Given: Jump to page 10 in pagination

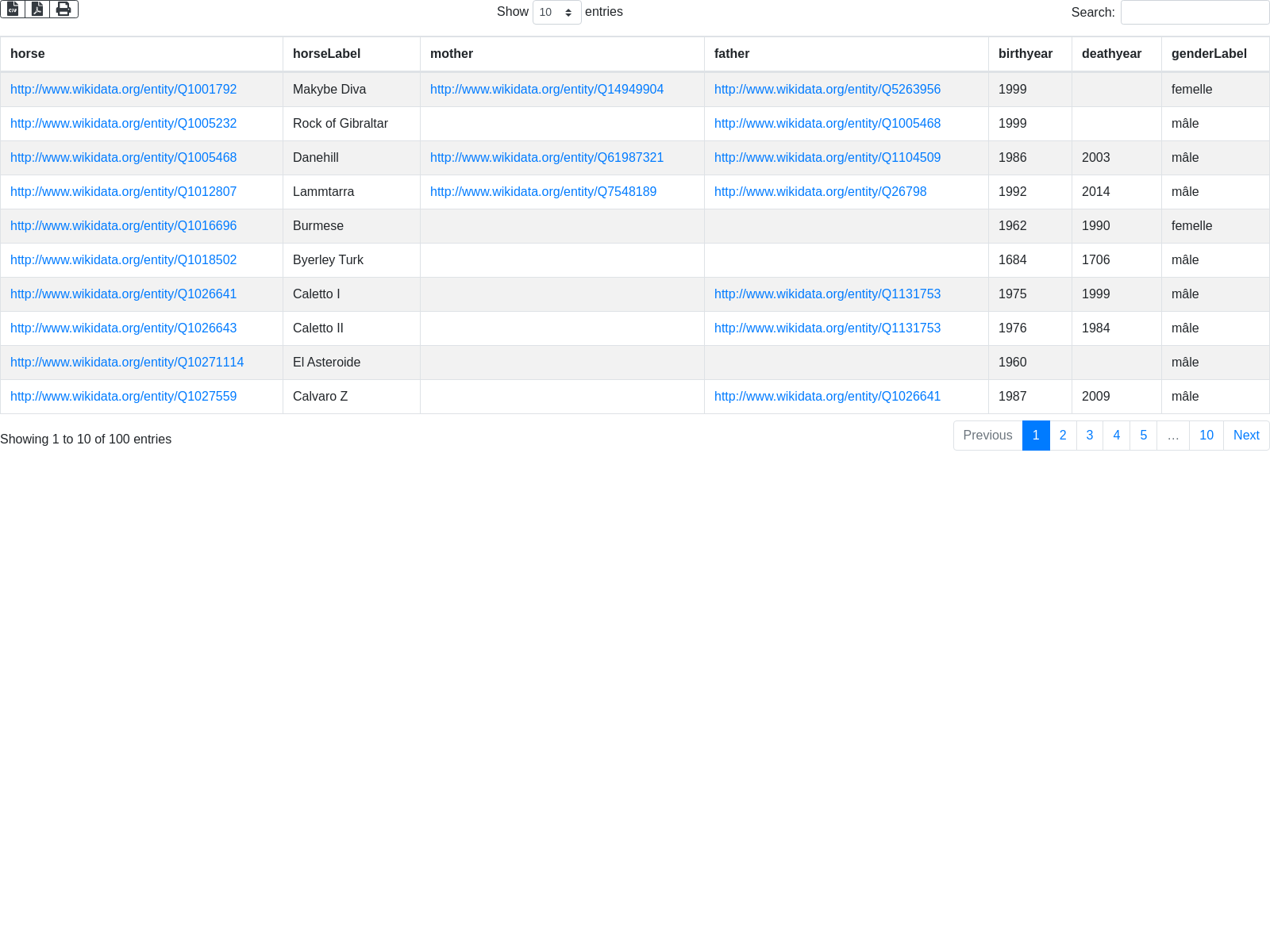Looking at the screenshot, I should coord(1206,436).
